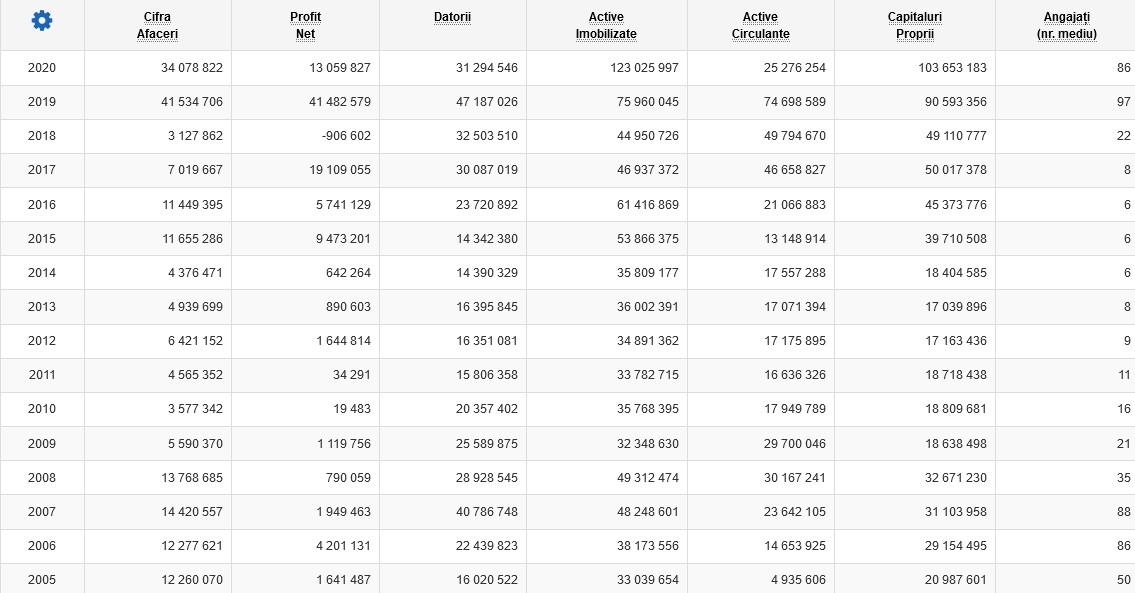The image size is (1135, 593).
Task: Click the Capitaluri Proprii column header
Action: click(915, 25)
